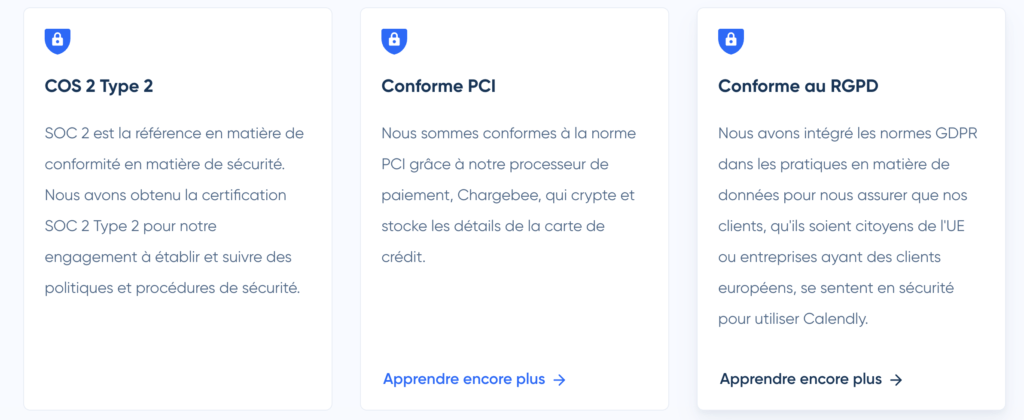Click the shield lock icon above Conforme PCI

pos(394,41)
